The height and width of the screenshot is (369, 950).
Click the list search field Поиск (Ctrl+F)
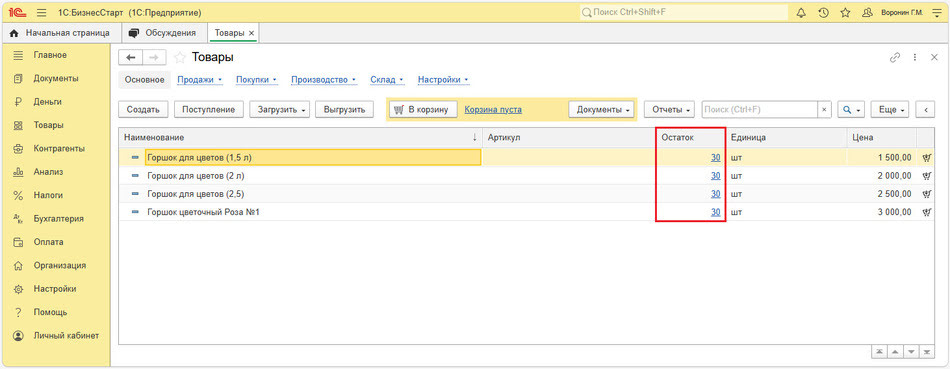tap(760, 110)
